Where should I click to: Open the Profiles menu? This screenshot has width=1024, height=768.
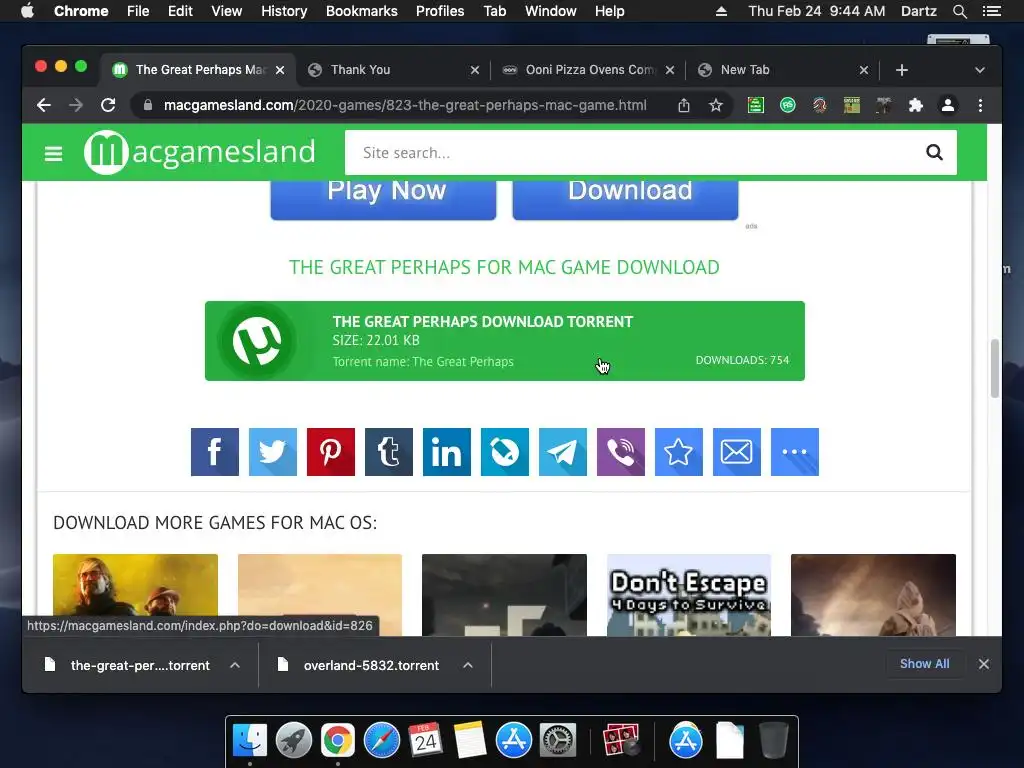[440, 11]
